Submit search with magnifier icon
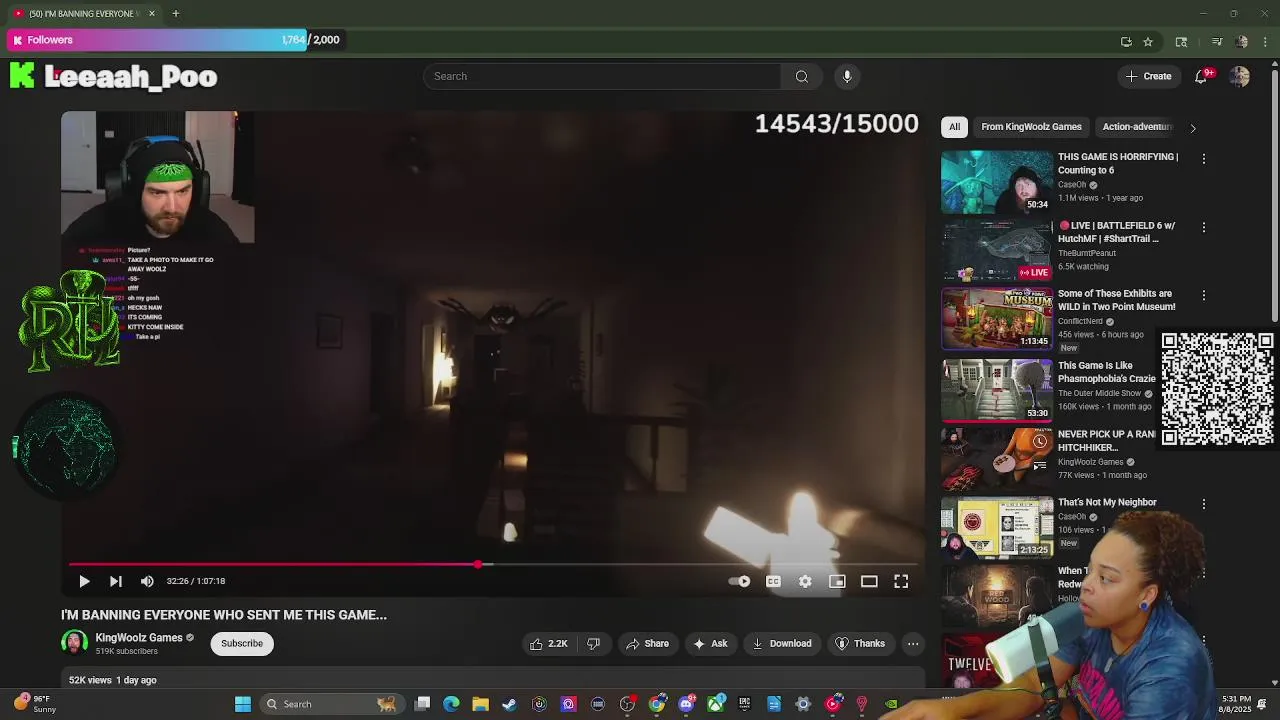This screenshot has height=720, width=1280. click(x=801, y=76)
